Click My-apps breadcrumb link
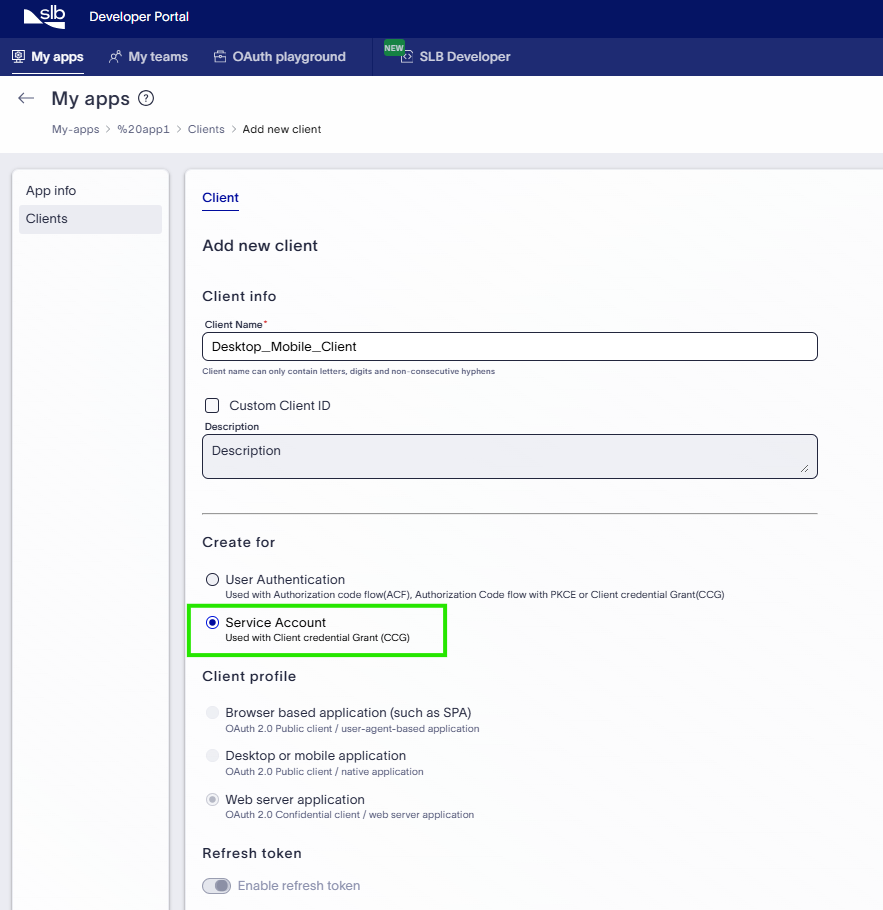The height and width of the screenshot is (910, 883). (x=75, y=129)
